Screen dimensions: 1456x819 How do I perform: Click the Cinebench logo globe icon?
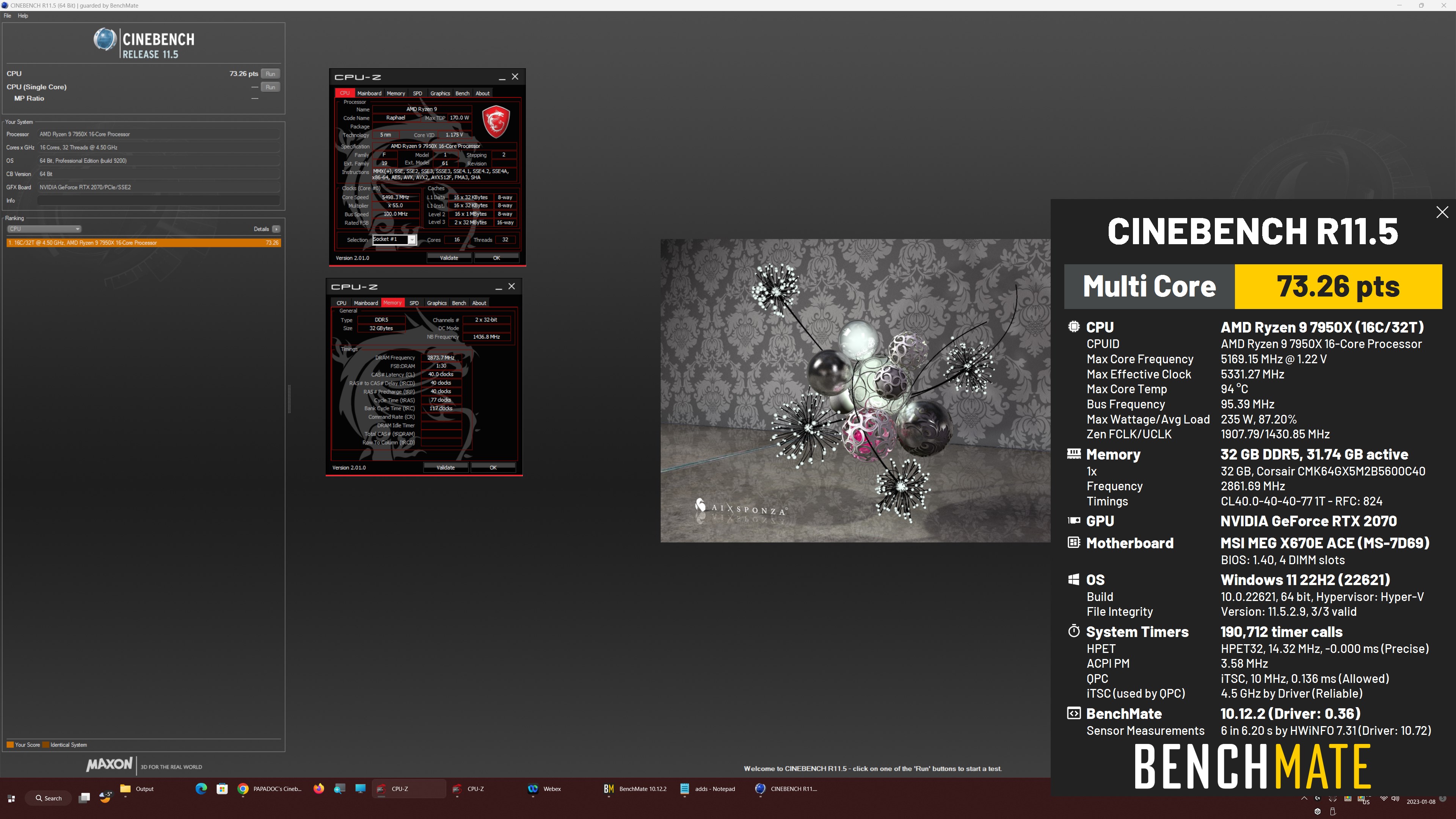(x=105, y=39)
